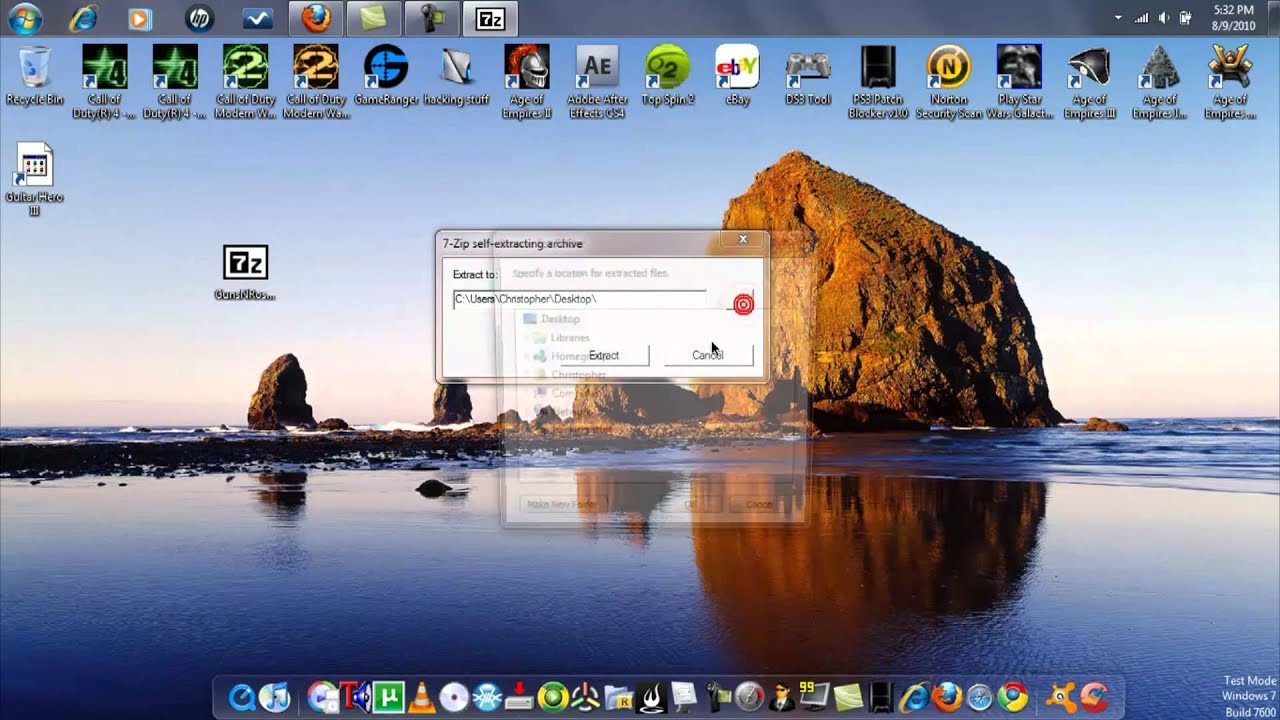Click the green play circle dock icon
Screen dimensions: 1280x720
pos(552,697)
